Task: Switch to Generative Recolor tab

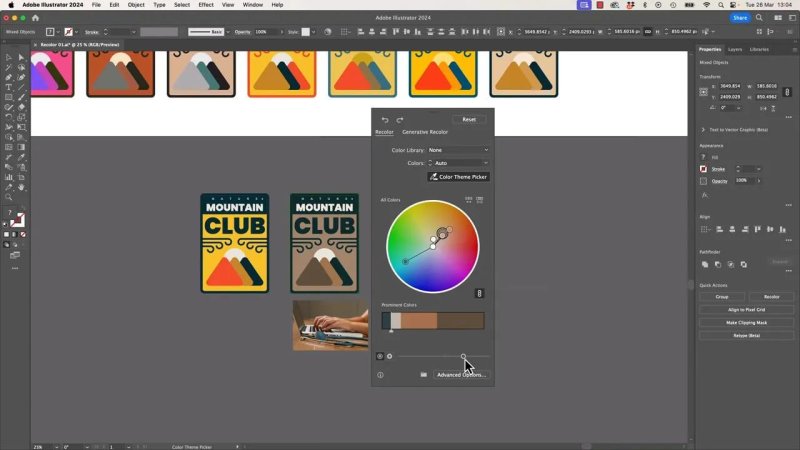Action: [425, 132]
